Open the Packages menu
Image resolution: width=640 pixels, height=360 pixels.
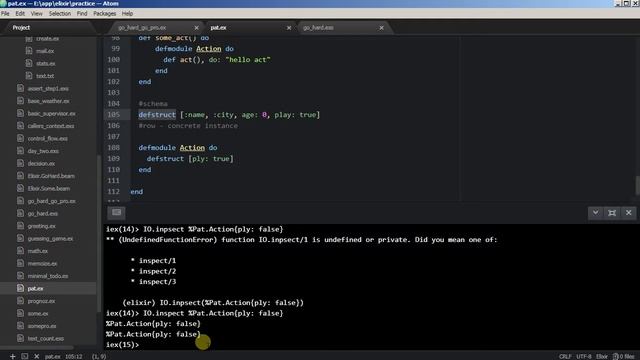pyautogui.click(x=104, y=13)
